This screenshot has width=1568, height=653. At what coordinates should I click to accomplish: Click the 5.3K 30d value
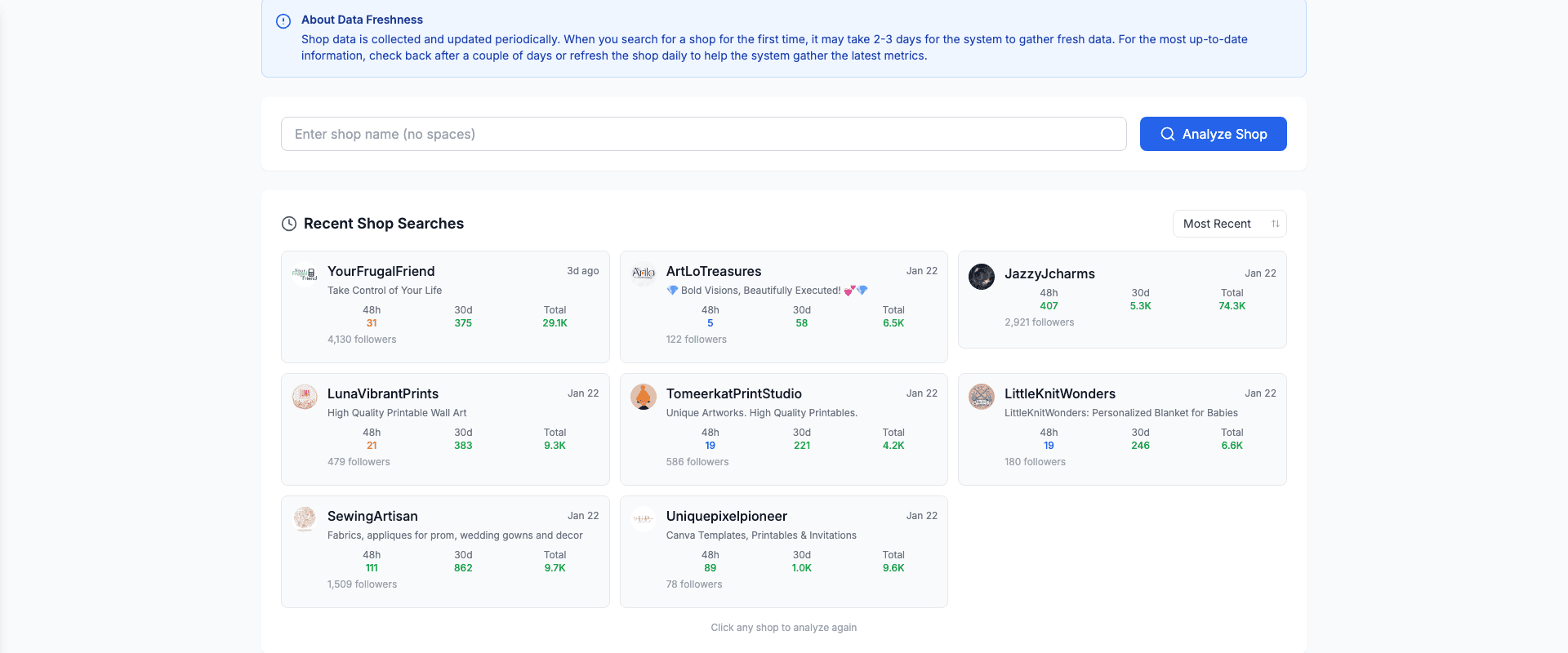pos(1141,306)
